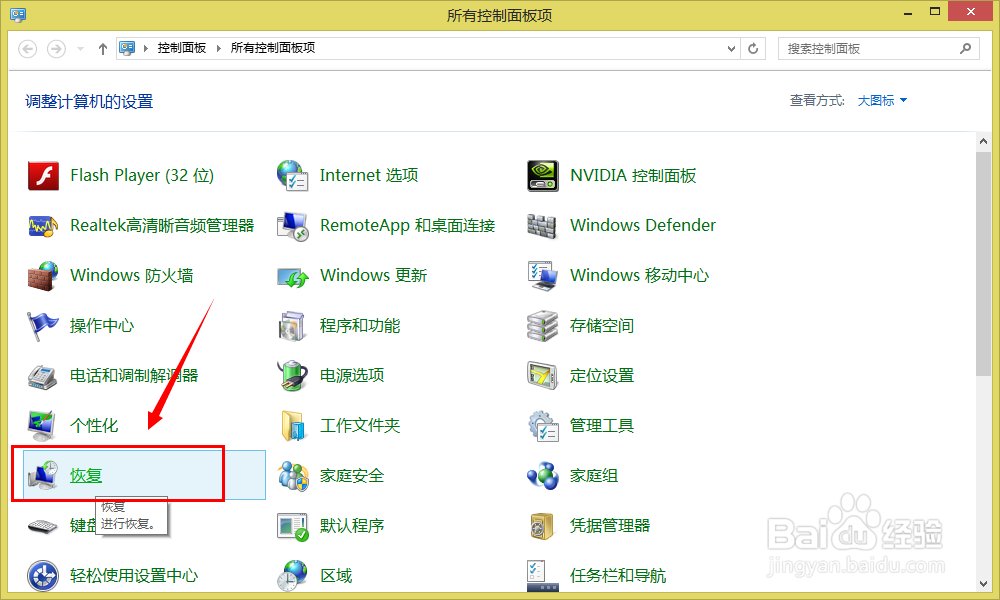Open the 管理工具 gear icon
This screenshot has width=1000, height=600.
[543, 426]
